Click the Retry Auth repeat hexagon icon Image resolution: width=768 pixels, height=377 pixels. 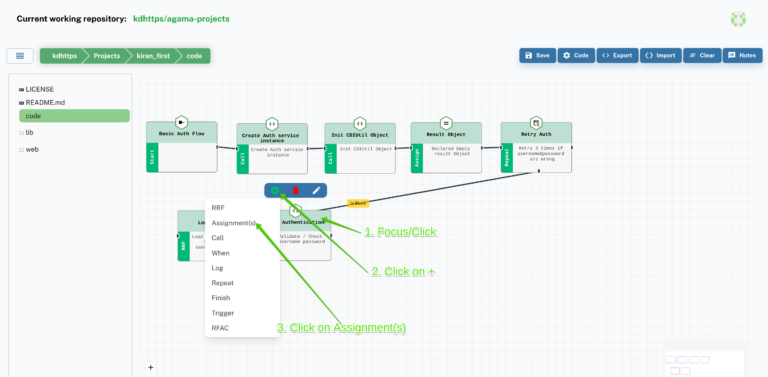tap(536, 122)
